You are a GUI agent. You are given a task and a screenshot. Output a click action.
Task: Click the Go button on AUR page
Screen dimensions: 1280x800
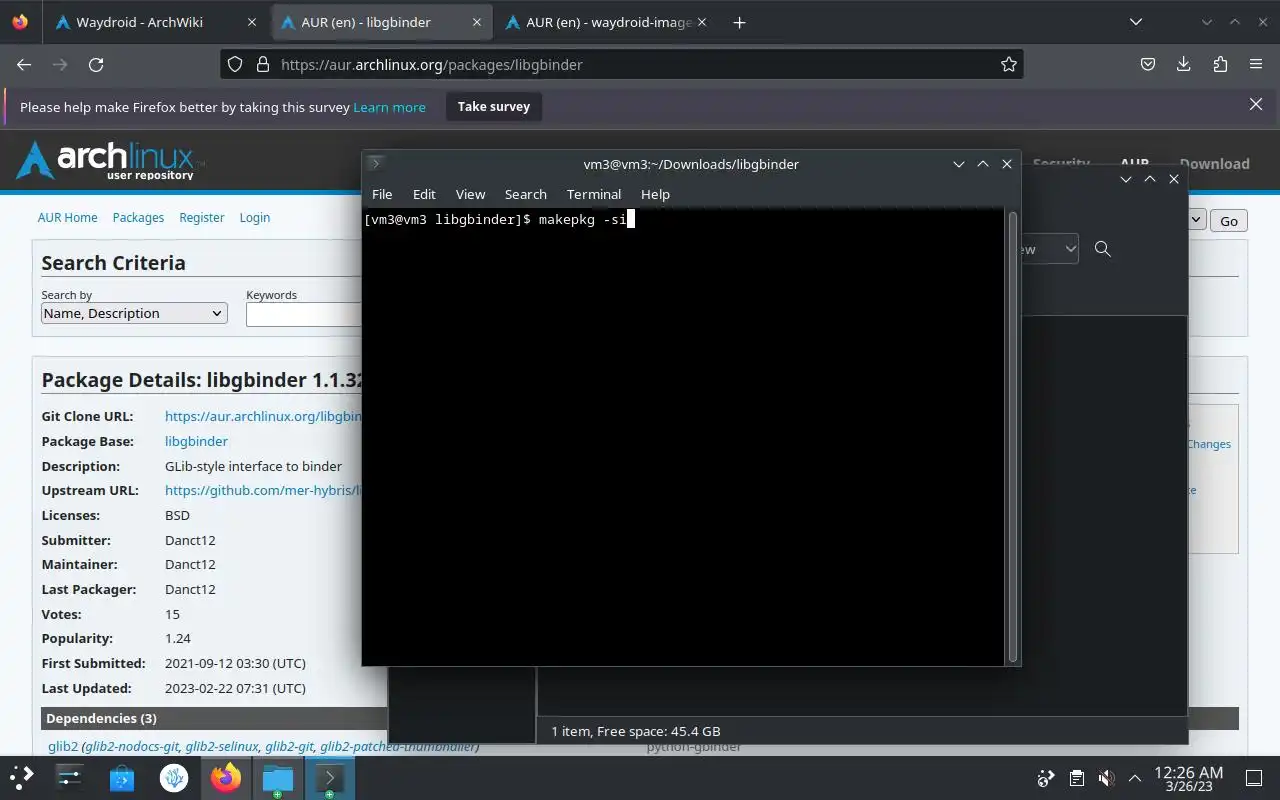click(x=1229, y=221)
